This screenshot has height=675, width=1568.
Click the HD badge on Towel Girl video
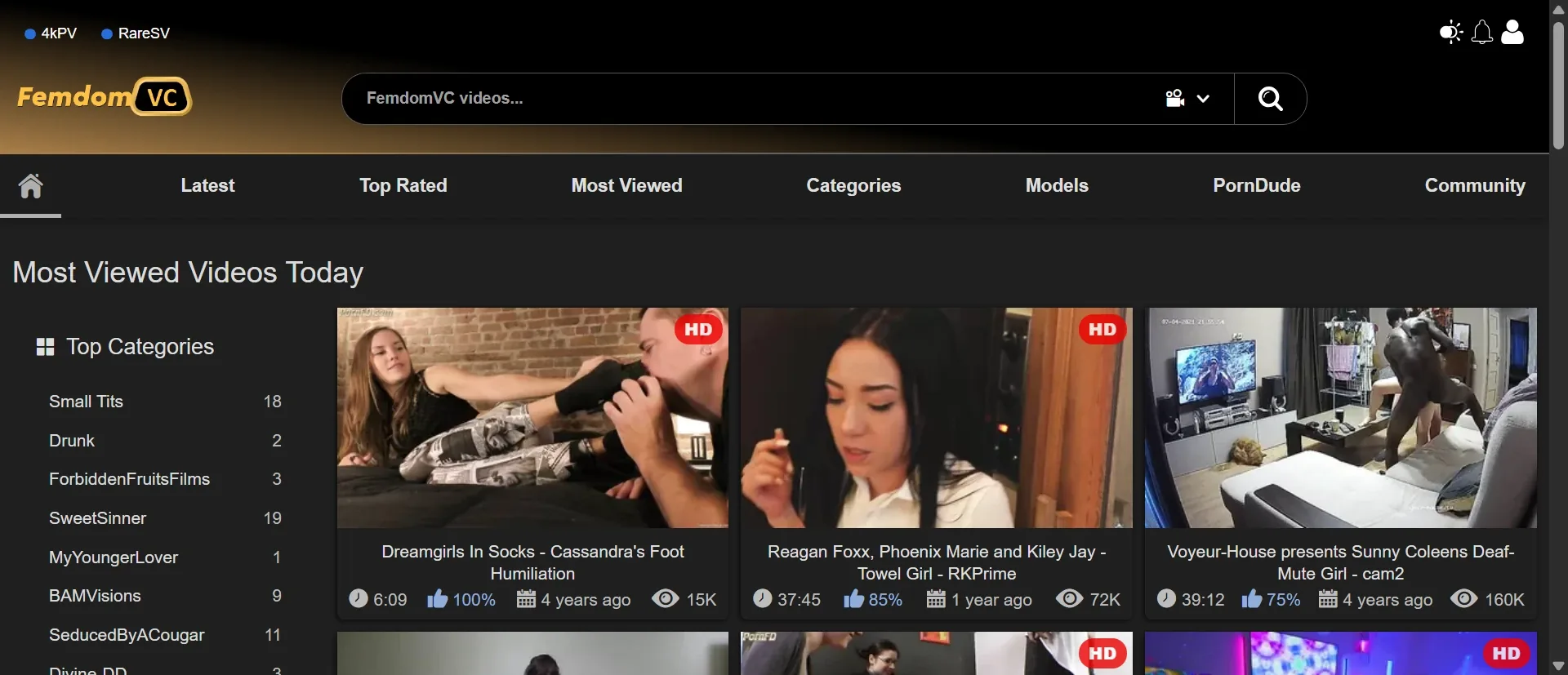coord(1102,330)
